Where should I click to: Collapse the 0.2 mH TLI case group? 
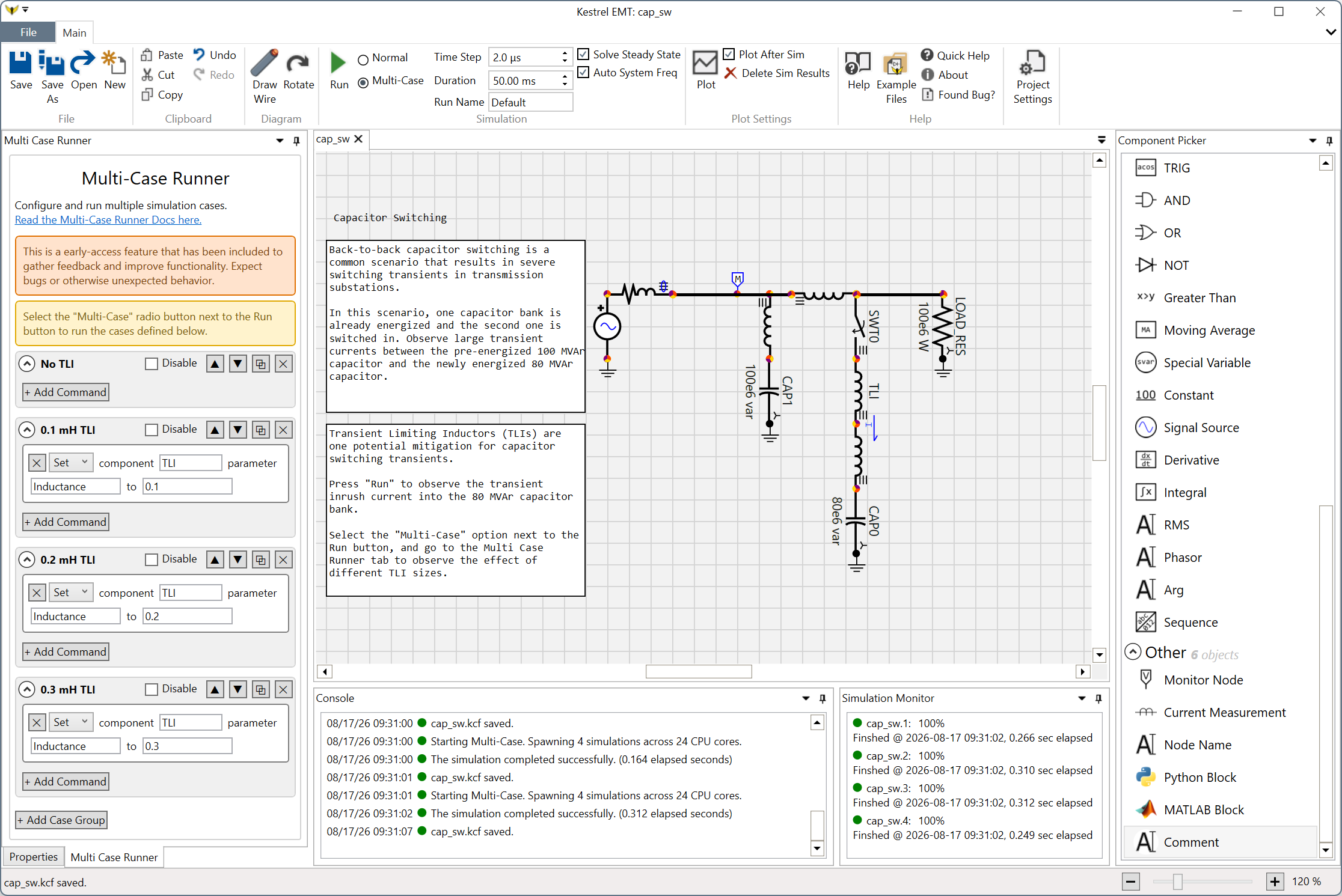[x=27, y=559]
